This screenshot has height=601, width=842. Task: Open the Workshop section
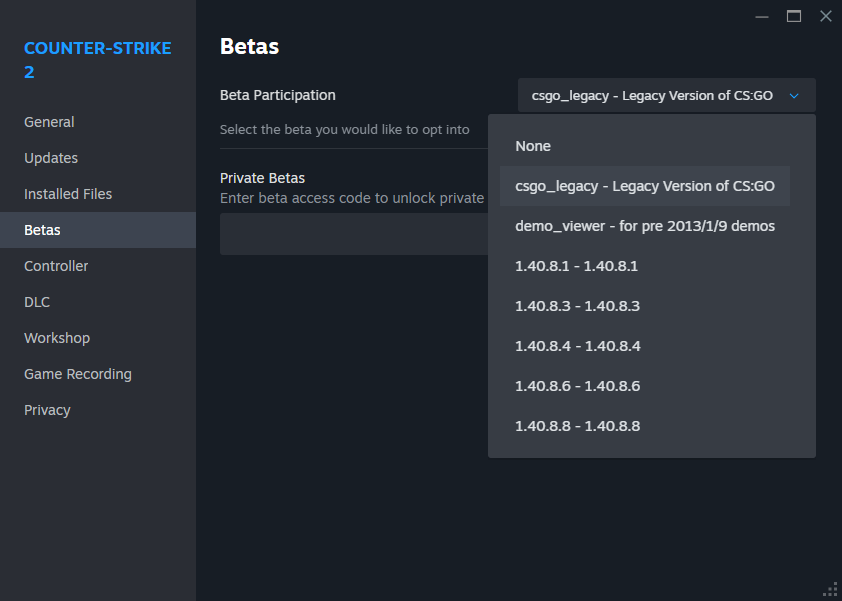click(x=57, y=337)
